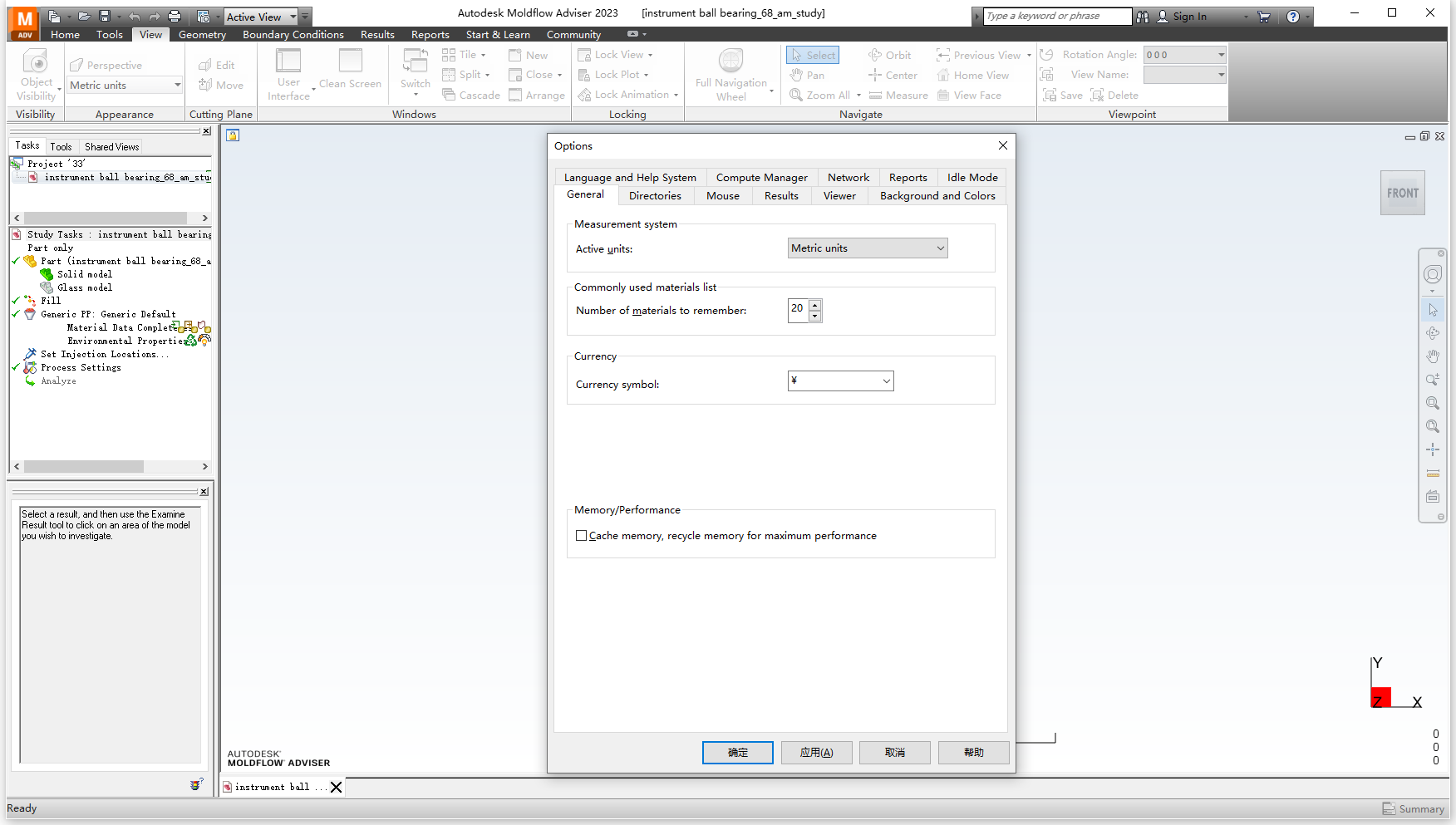Click the 应用(A) Apply button

(816, 753)
